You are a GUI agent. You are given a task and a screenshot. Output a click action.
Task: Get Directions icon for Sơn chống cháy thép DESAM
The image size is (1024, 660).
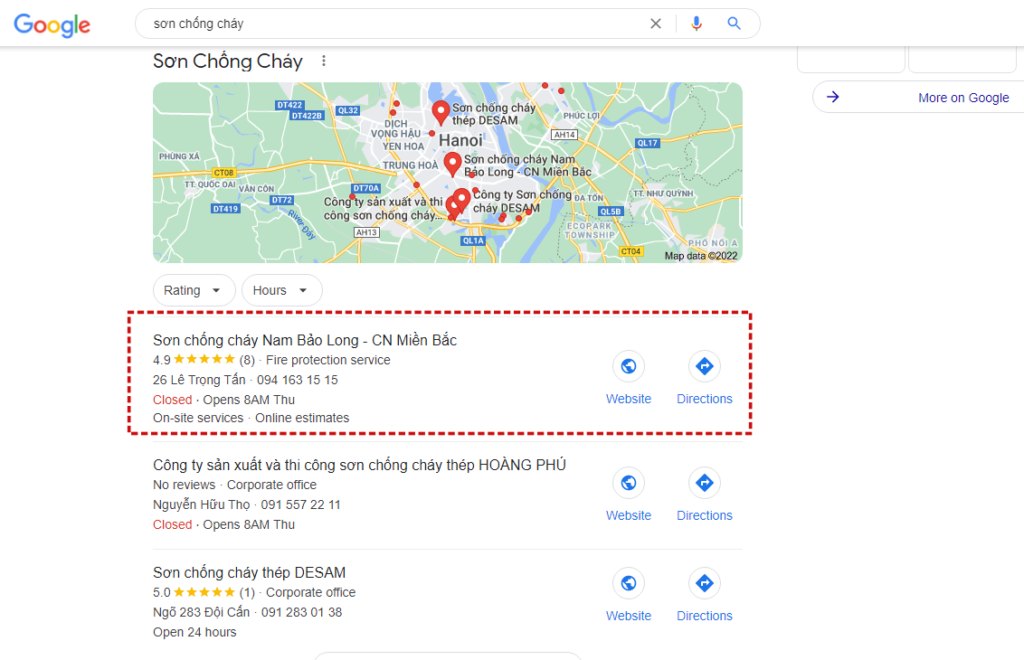click(704, 583)
